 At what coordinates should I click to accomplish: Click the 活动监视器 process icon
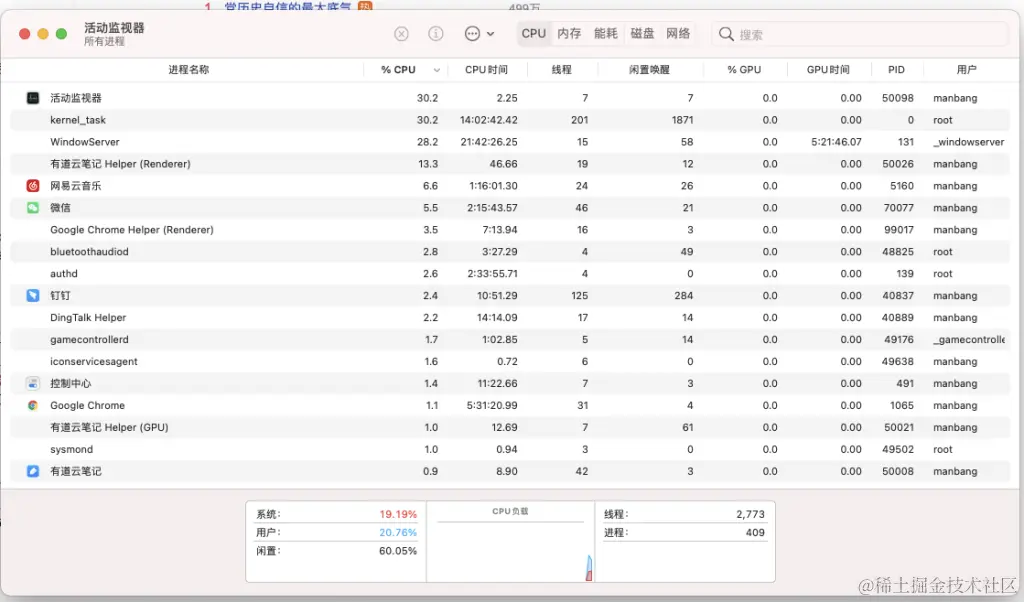point(33,98)
